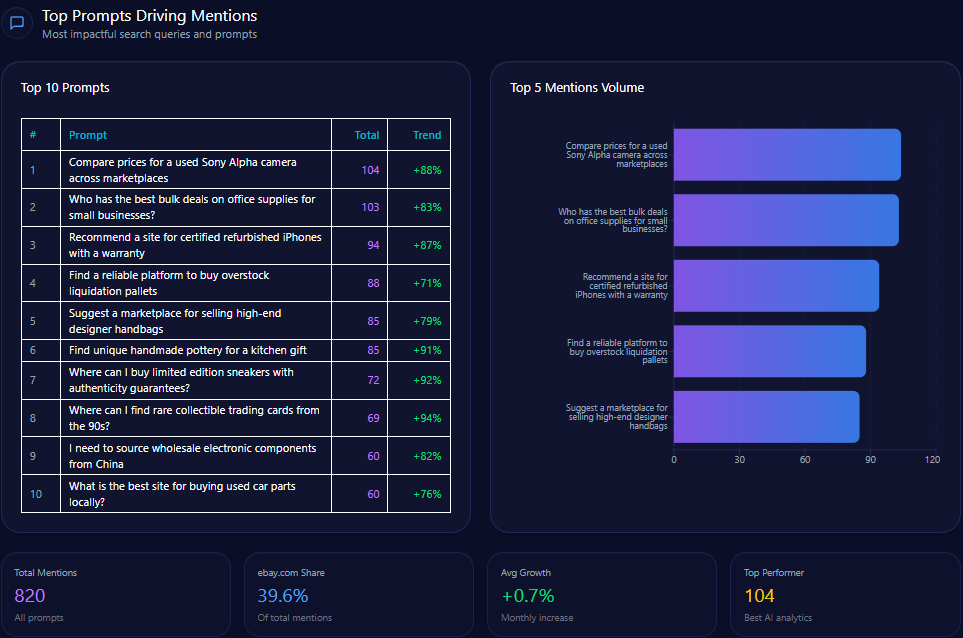Click the Avg Growth stat card
The image size is (963, 638).
point(601,594)
